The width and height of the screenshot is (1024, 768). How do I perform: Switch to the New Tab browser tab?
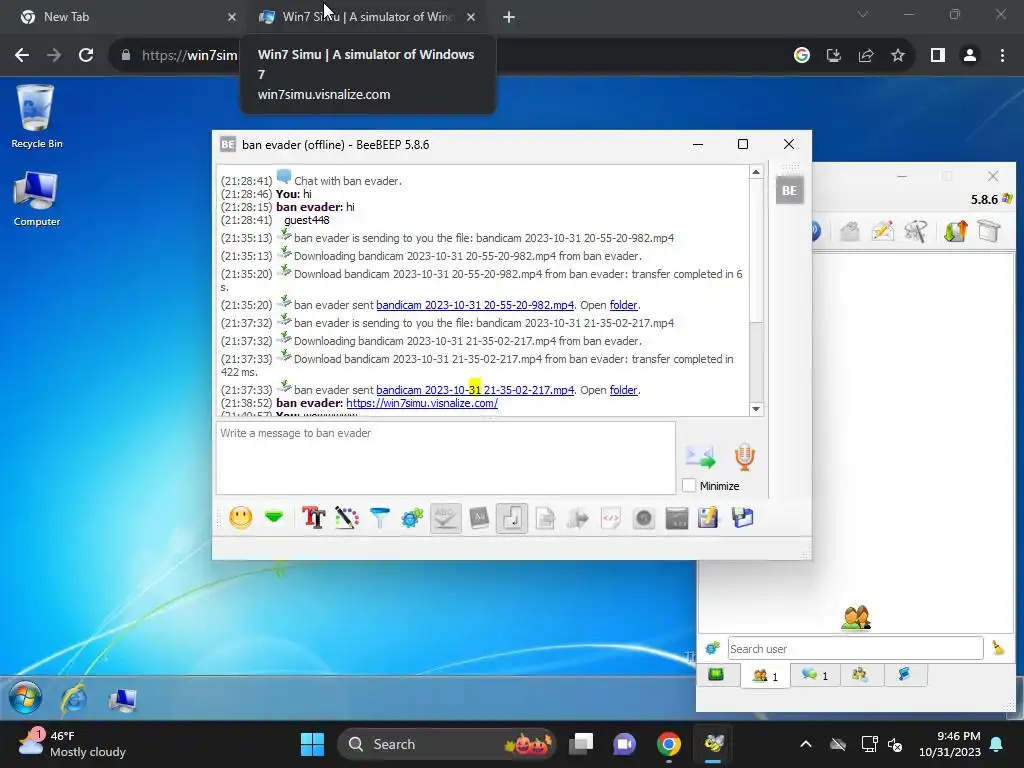[x=127, y=17]
